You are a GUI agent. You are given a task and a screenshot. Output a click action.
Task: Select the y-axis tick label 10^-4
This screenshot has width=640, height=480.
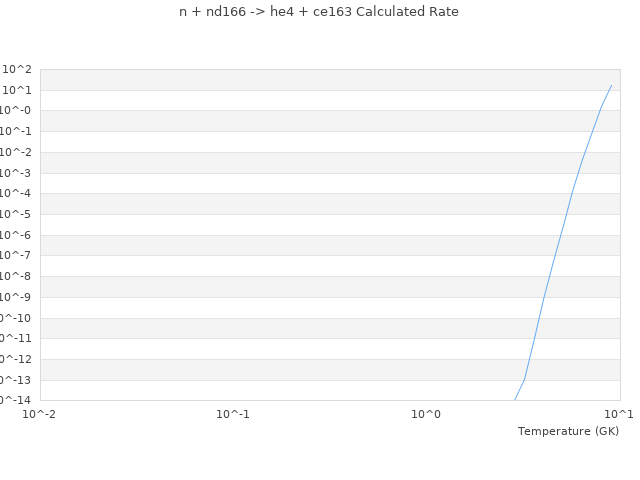point(15,194)
